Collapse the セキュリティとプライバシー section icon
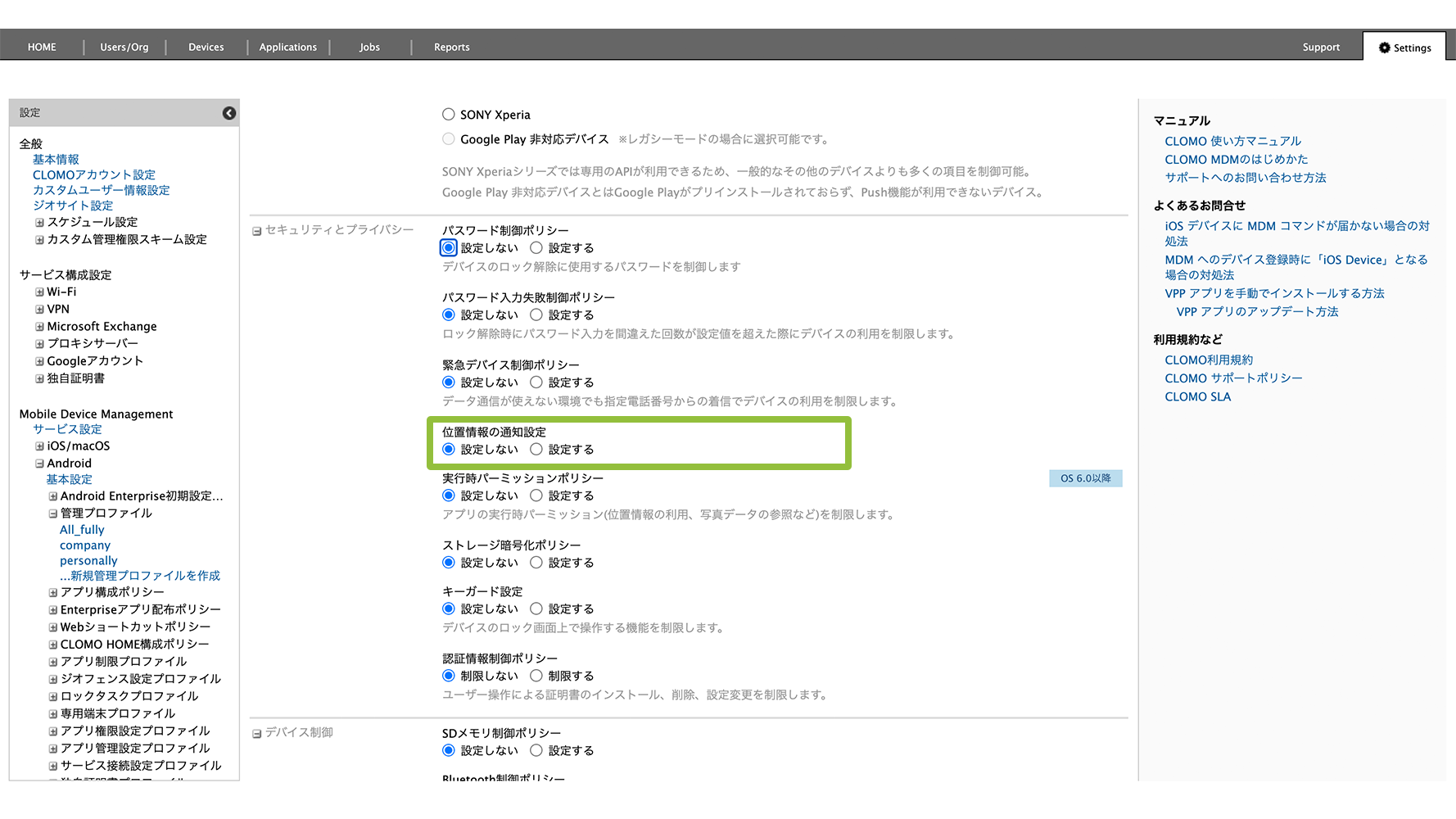Viewport: 1456px width, 819px height. [x=256, y=231]
